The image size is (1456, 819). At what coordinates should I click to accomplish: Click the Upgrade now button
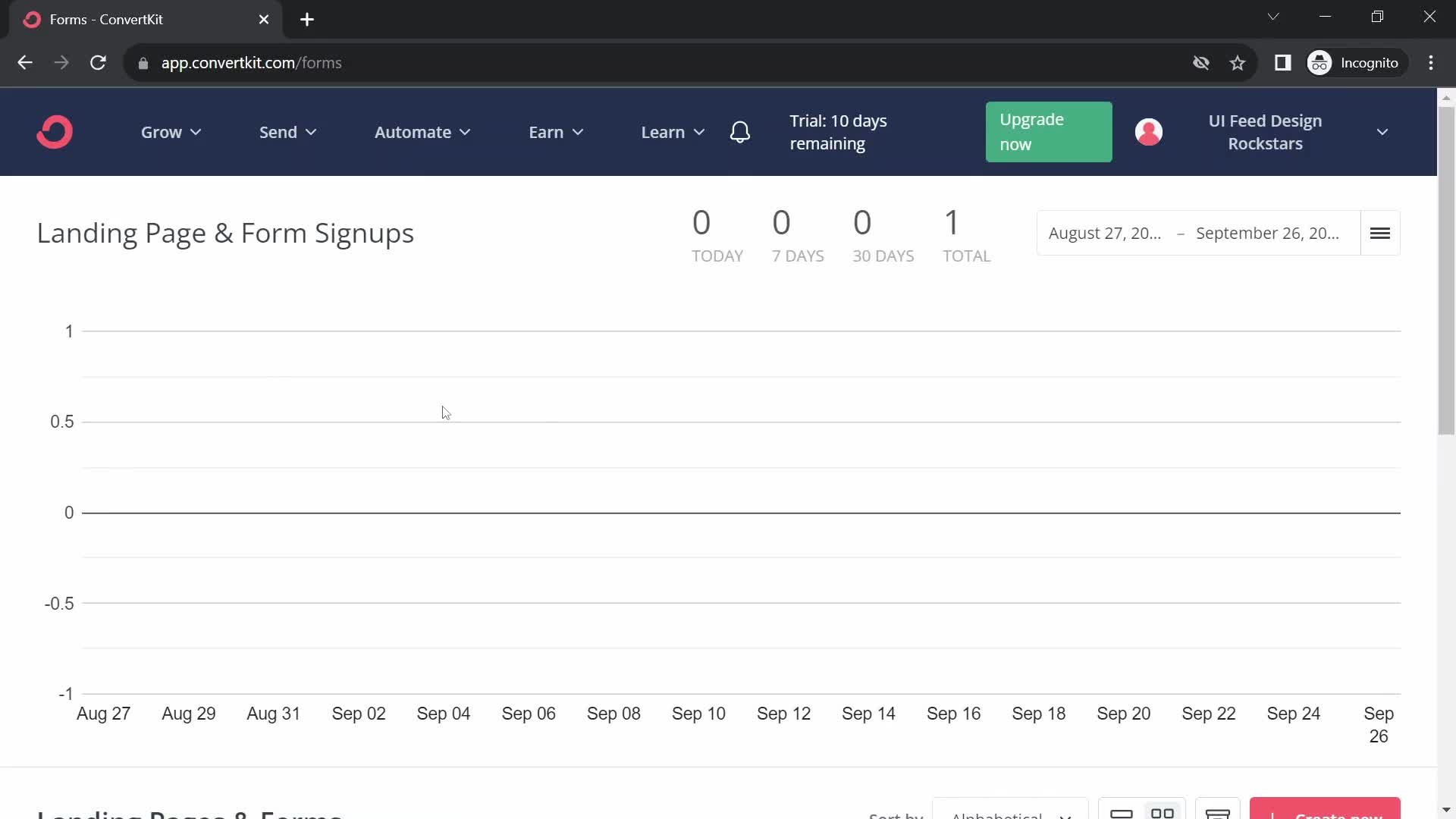1048,132
